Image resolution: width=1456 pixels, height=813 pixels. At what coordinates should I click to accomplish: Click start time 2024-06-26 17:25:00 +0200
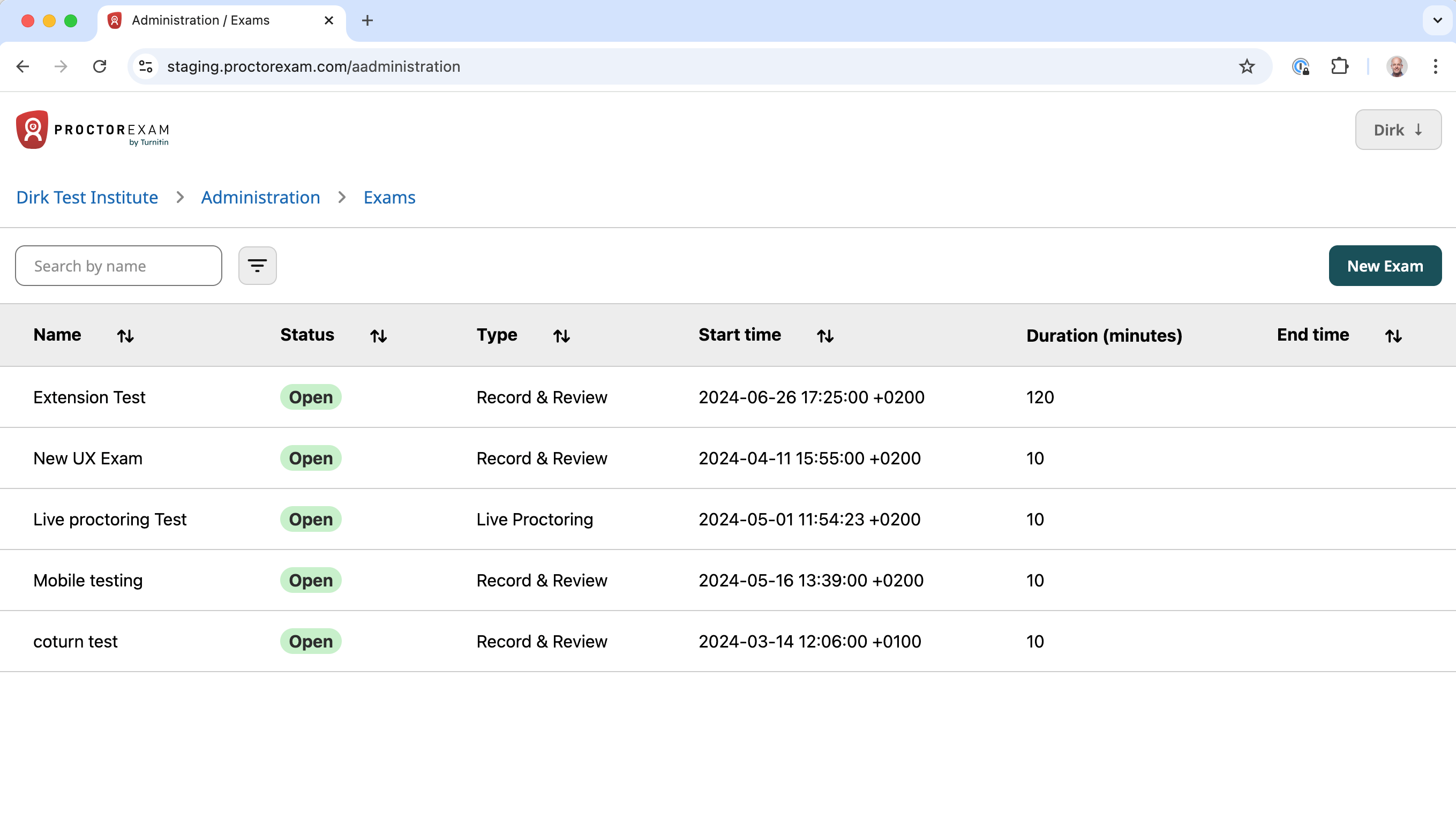click(x=811, y=397)
